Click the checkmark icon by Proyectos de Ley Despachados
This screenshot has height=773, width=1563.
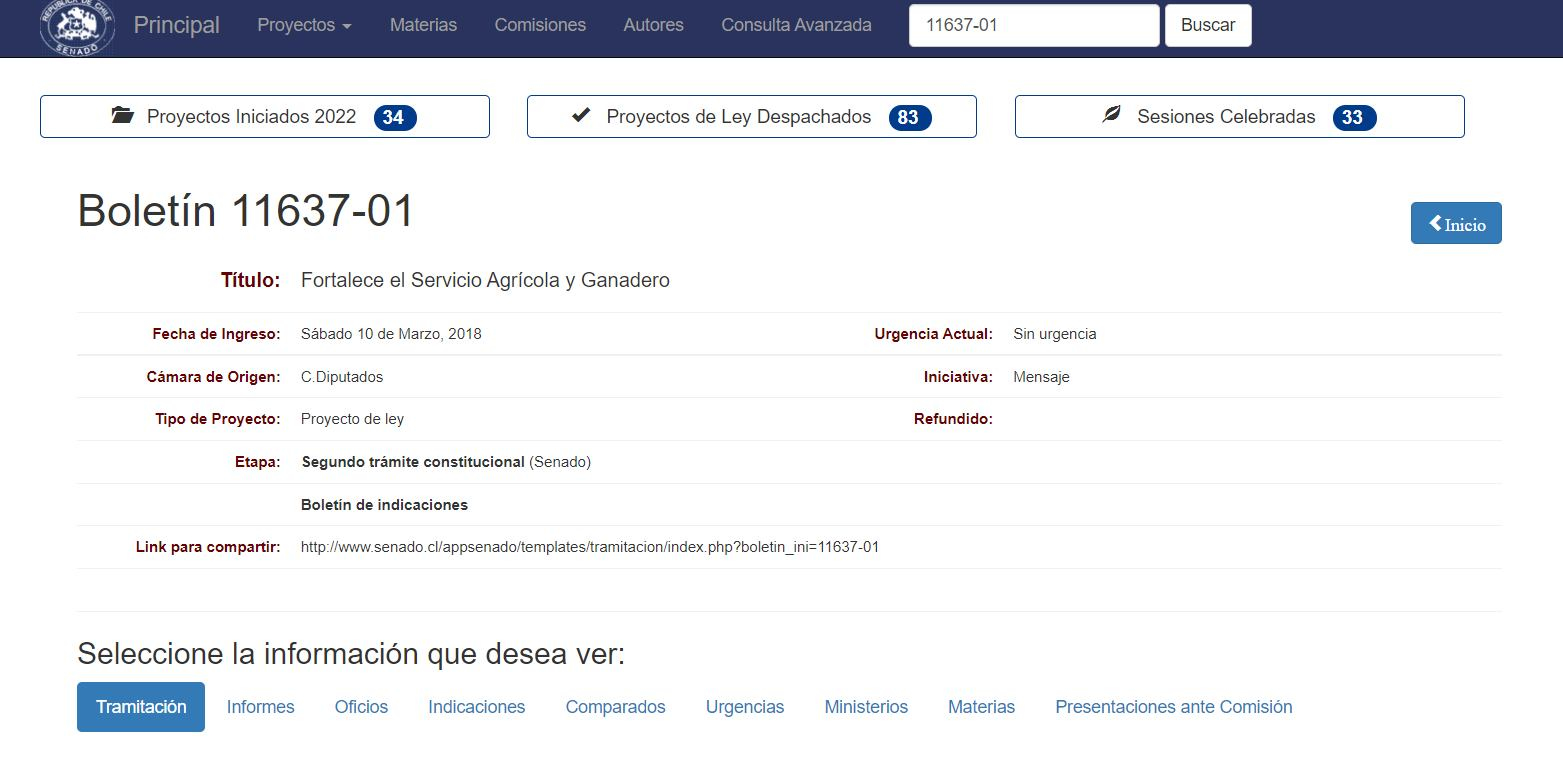click(x=581, y=115)
